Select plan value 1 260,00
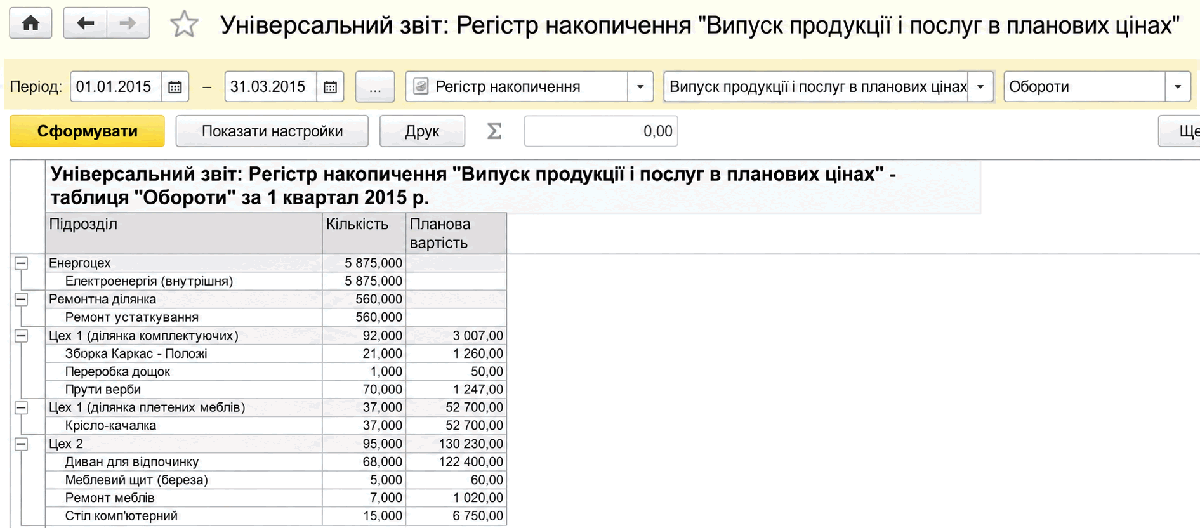1200x528 pixels. point(456,353)
